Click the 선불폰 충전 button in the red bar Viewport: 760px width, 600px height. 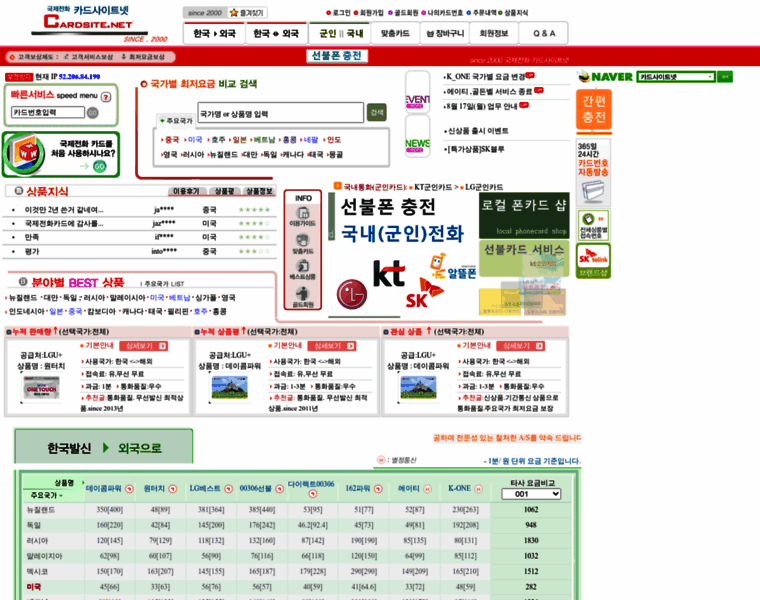(337, 56)
